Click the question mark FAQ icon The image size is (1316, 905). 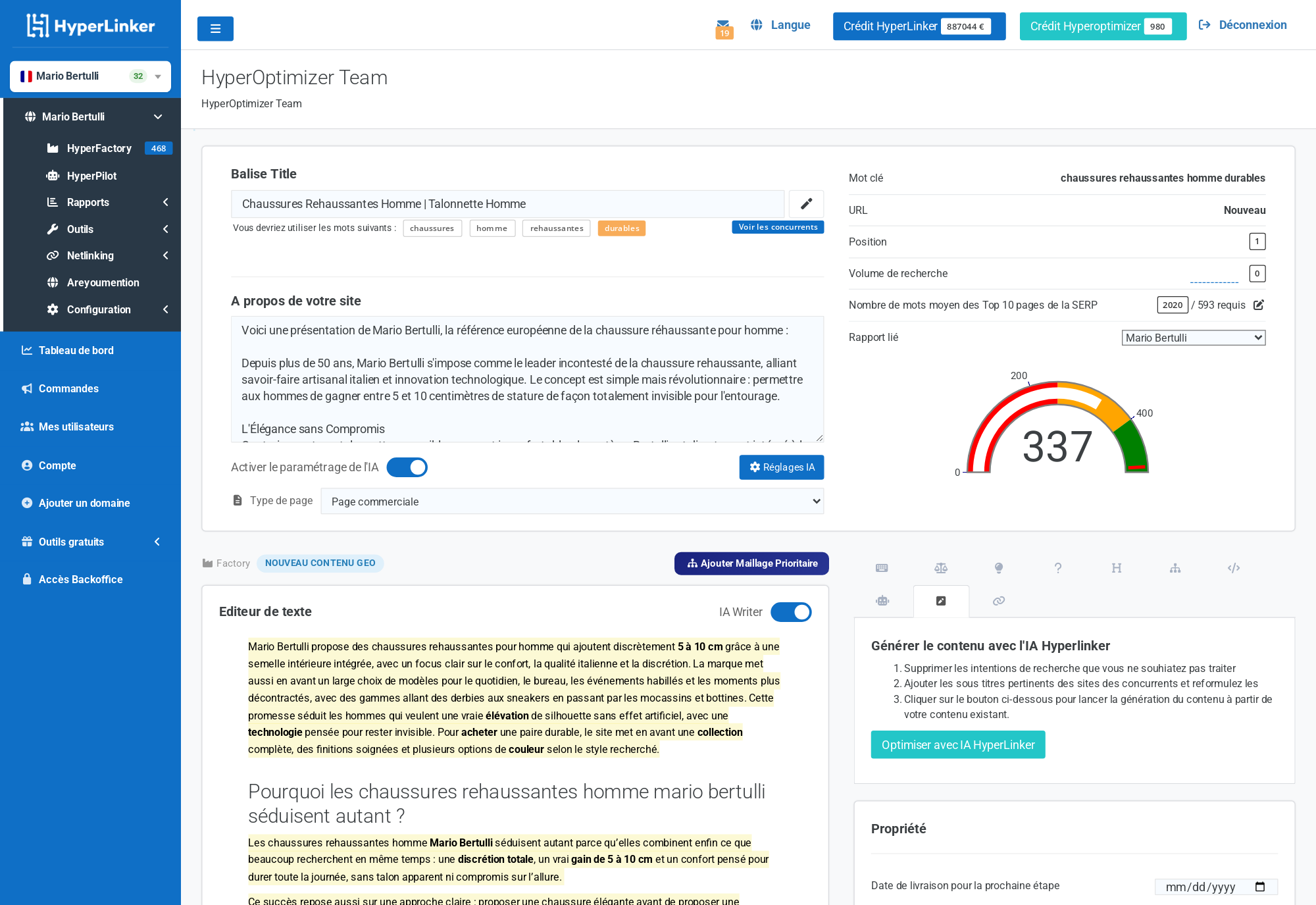coord(1058,567)
